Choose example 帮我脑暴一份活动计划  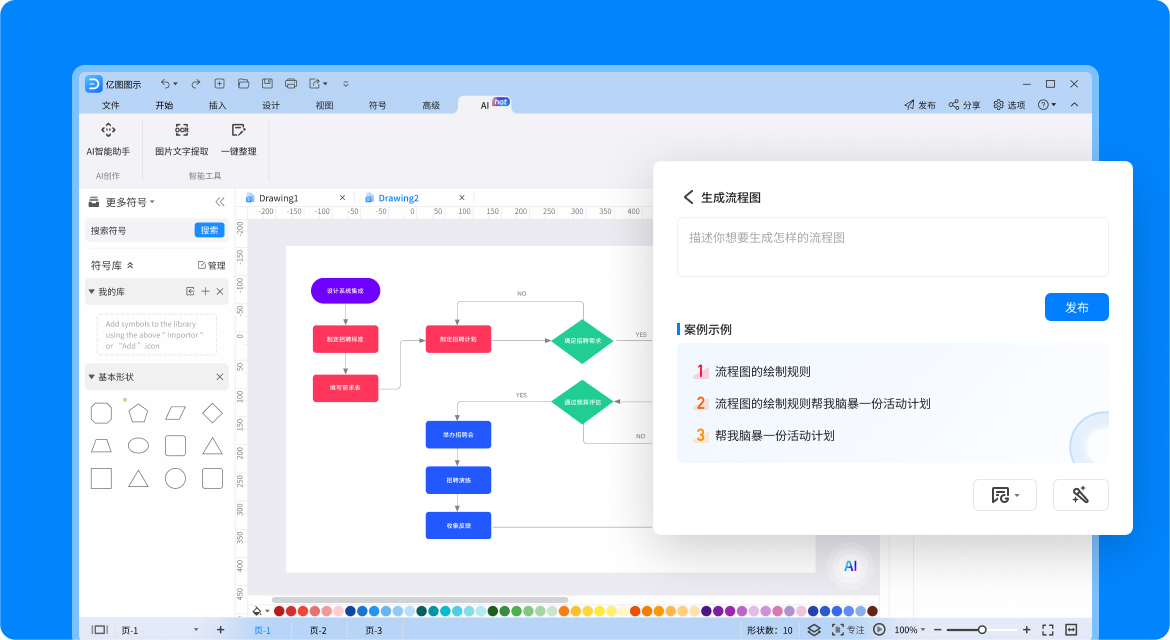click(774, 435)
